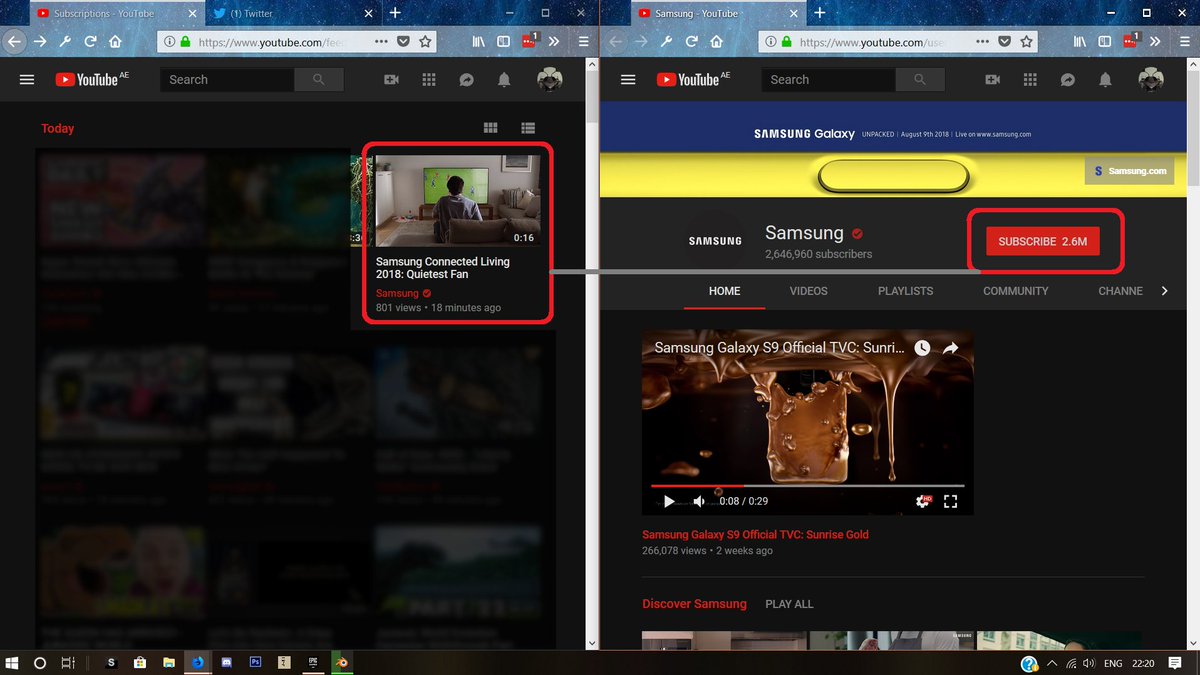Viewport: 1200px width, 675px height.
Task: Switch subscriptions to grid view
Action: point(490,128)
